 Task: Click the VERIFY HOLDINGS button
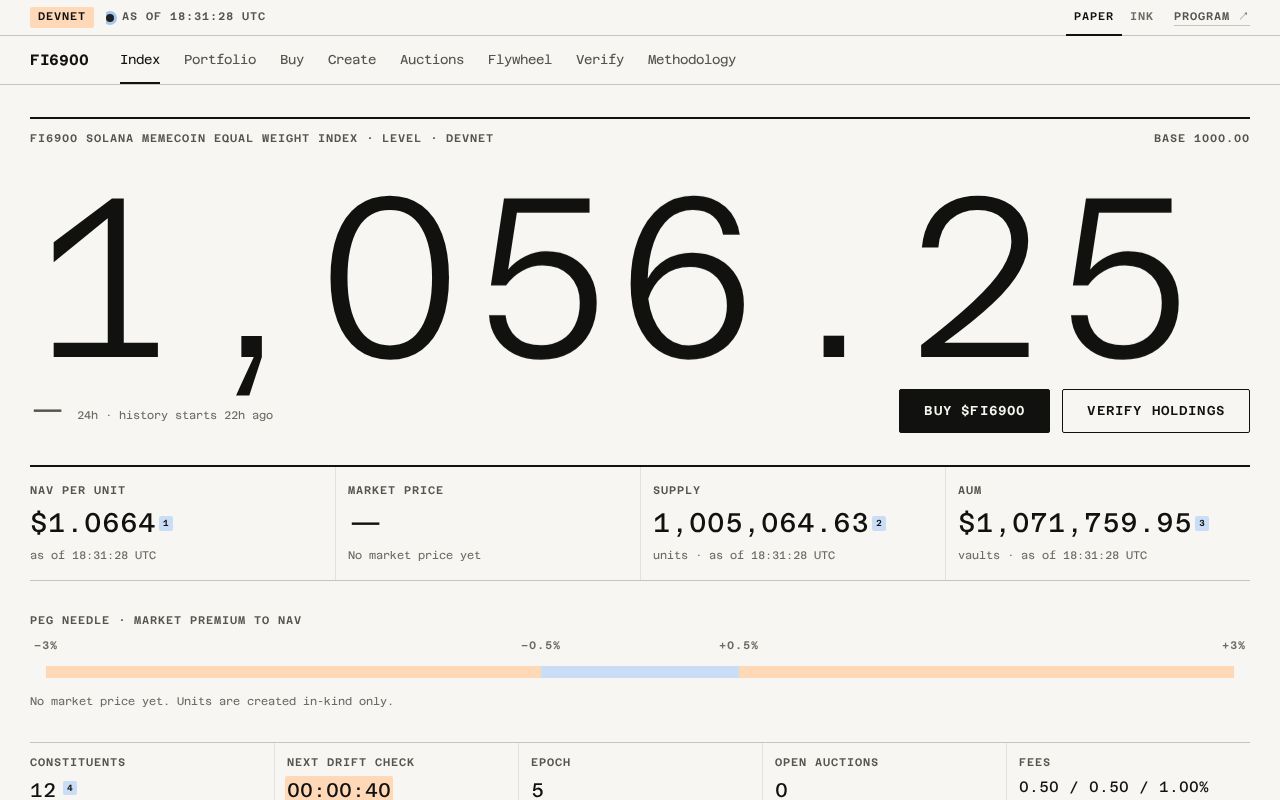[x=1156, y=411]
